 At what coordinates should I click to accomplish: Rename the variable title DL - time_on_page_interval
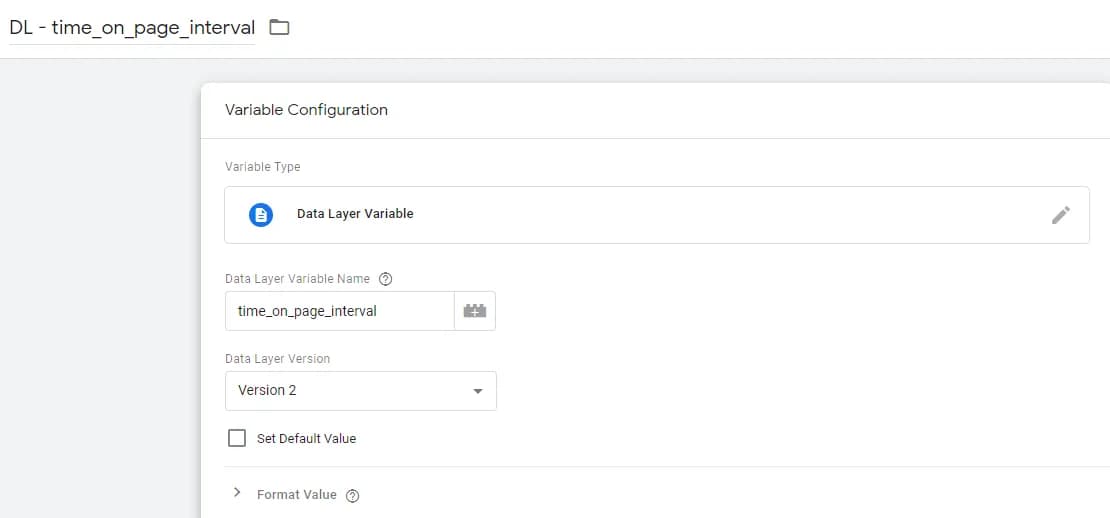click(132, 27)
